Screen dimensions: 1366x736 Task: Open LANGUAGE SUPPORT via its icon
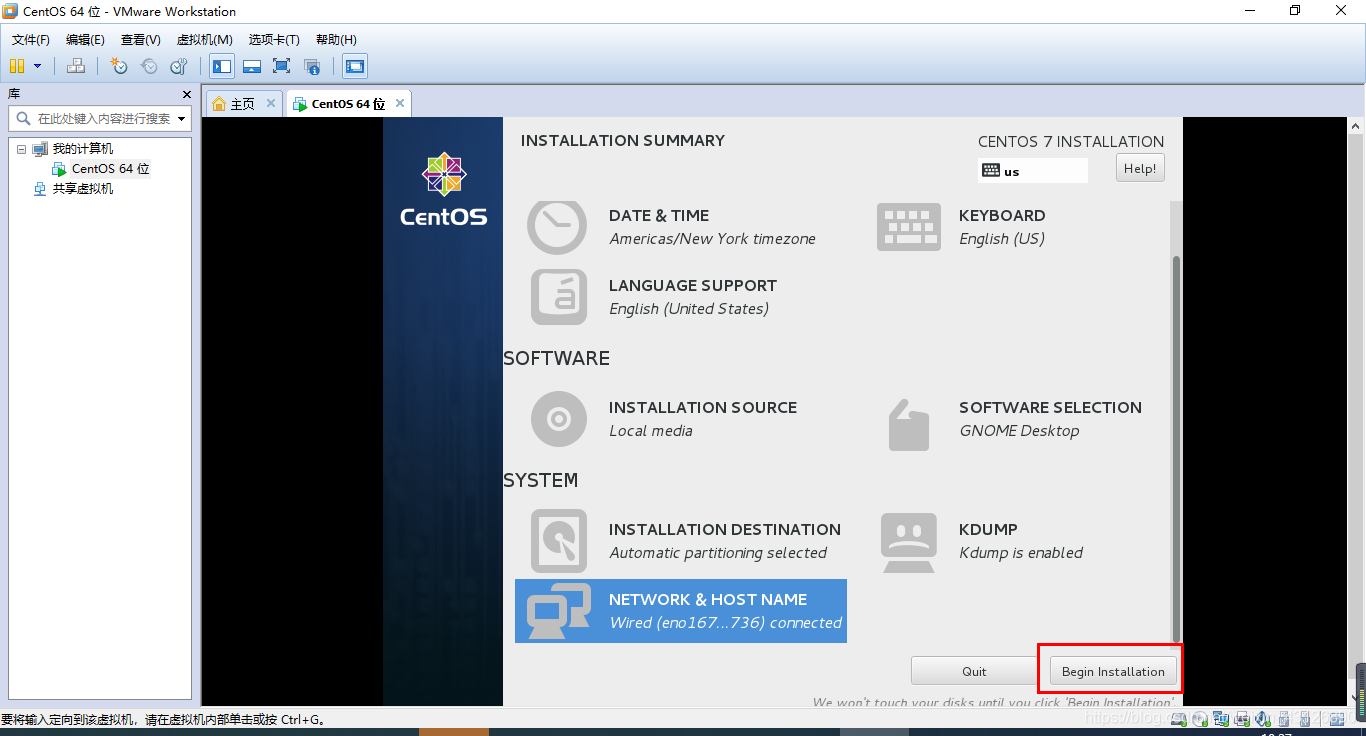[559, 297]
